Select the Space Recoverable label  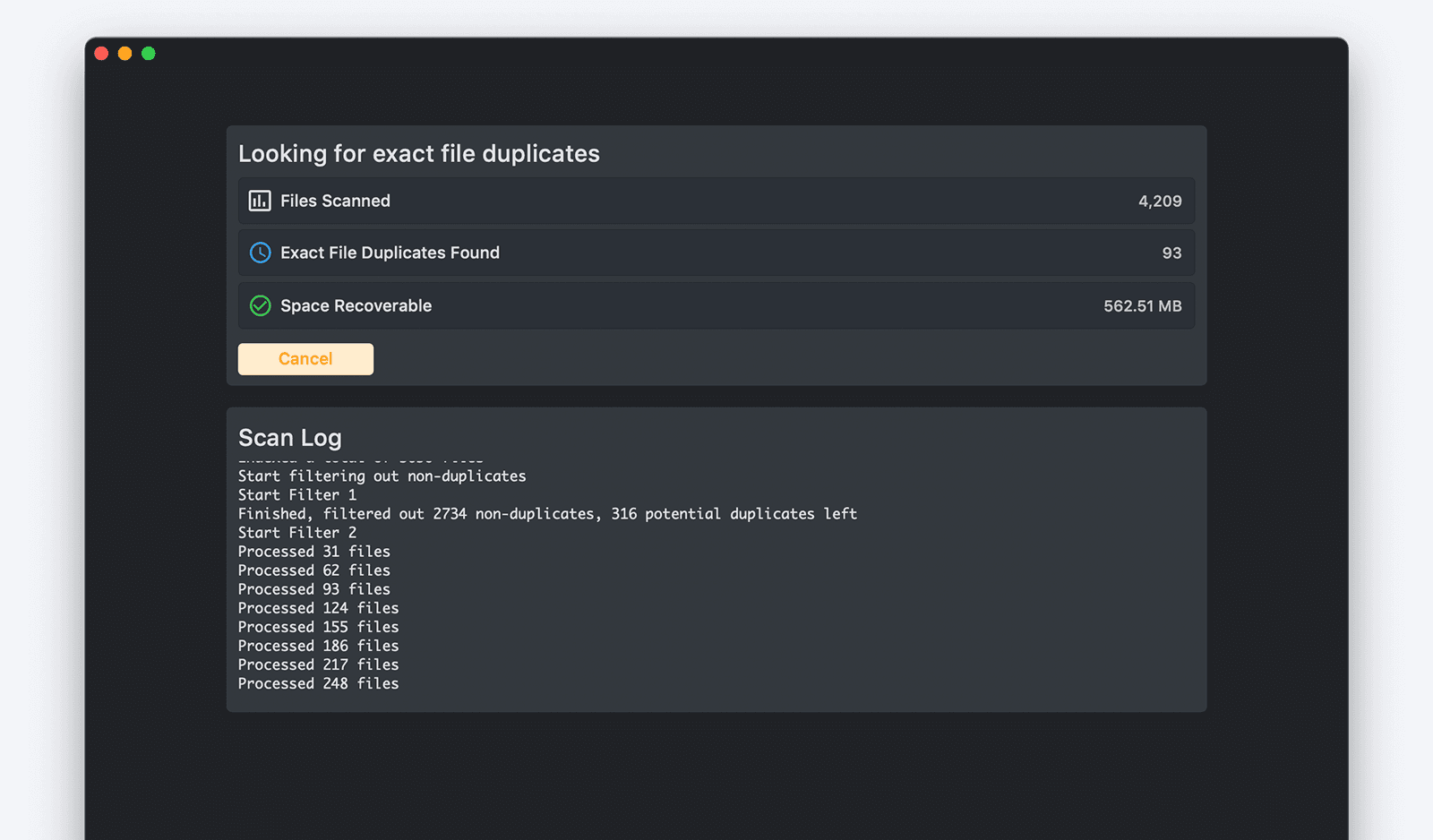(356, 305)
